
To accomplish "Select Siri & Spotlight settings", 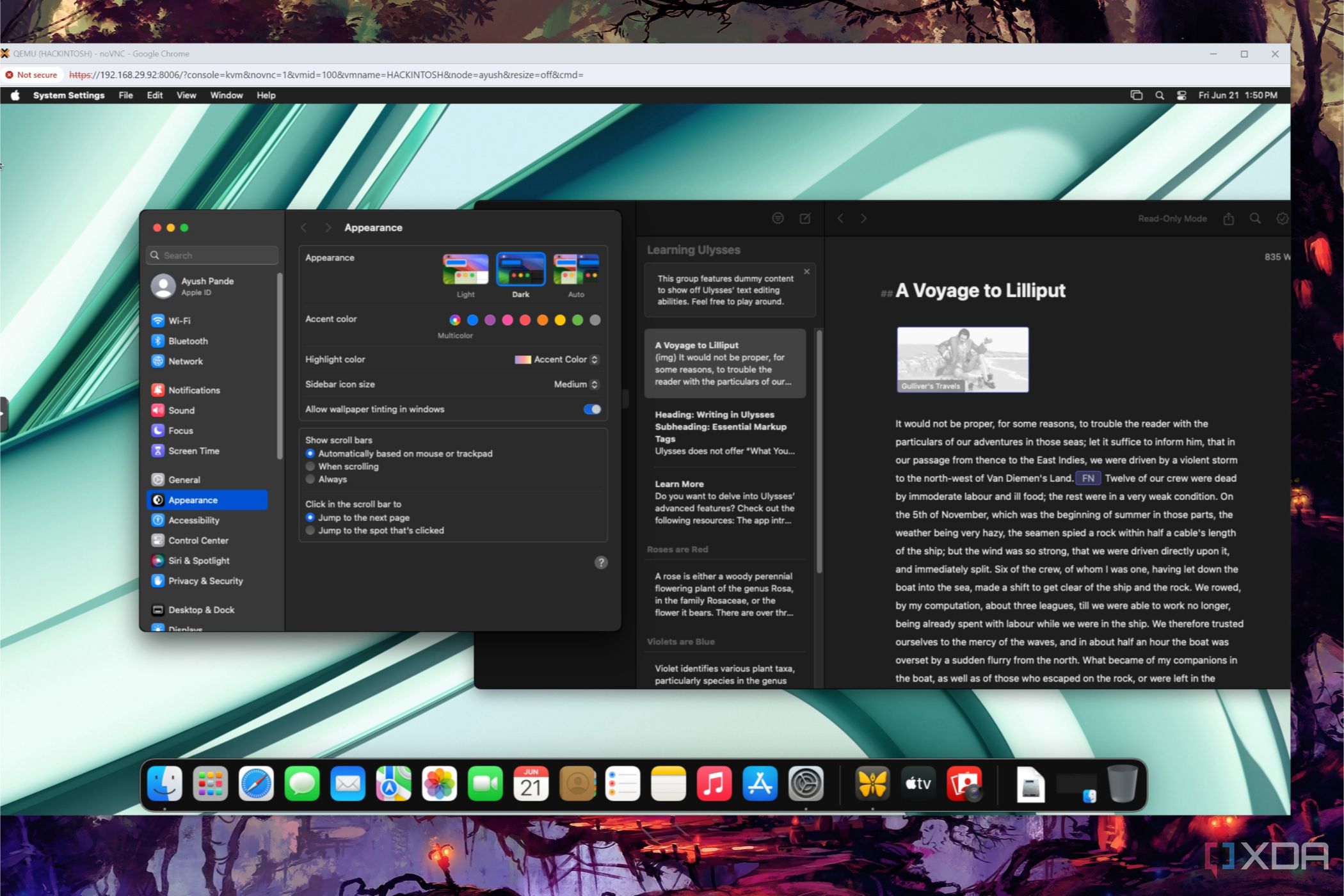I will [x=199, y=560].
